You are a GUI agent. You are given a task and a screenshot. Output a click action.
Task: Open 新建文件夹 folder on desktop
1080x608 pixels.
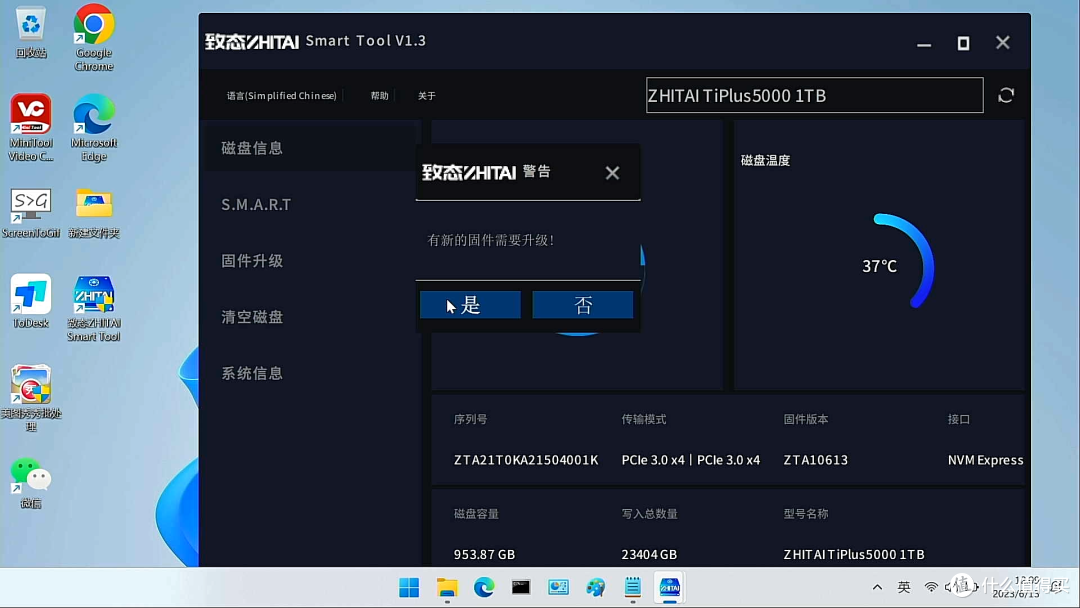(x=94, y=213)
